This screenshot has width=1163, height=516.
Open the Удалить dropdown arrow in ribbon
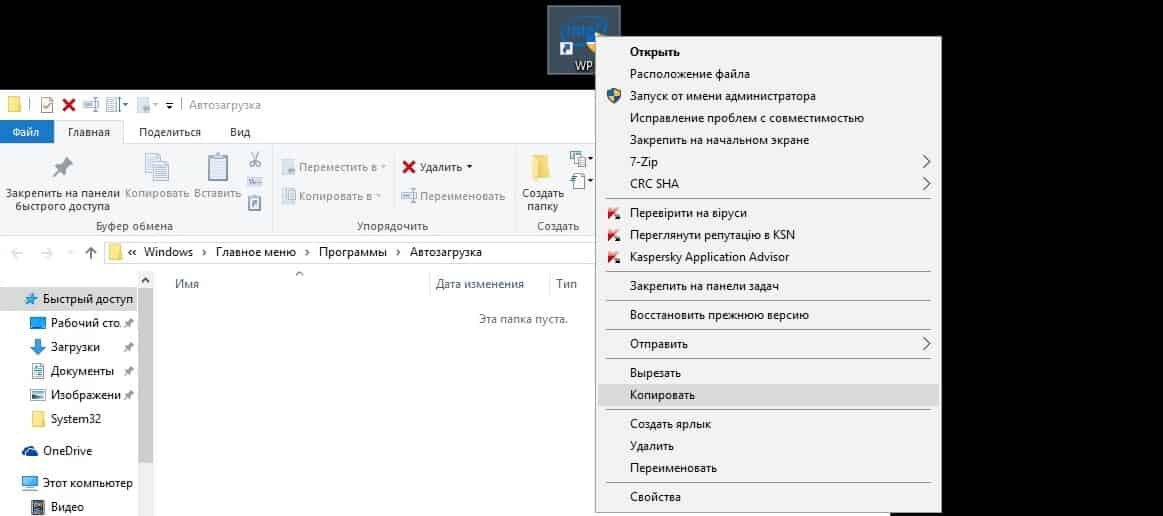tap(470, 168)
